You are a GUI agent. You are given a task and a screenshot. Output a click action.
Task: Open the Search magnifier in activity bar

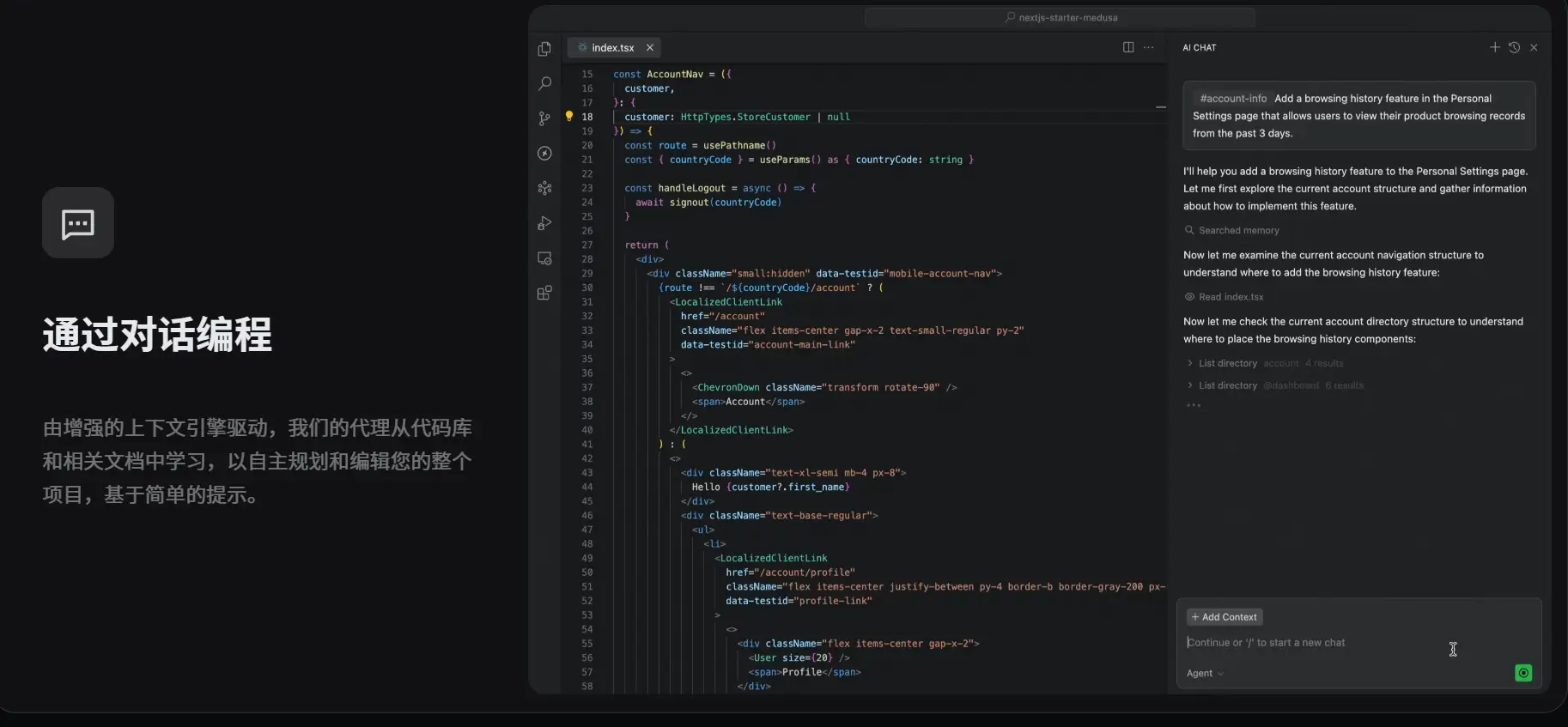click(544, 83)
